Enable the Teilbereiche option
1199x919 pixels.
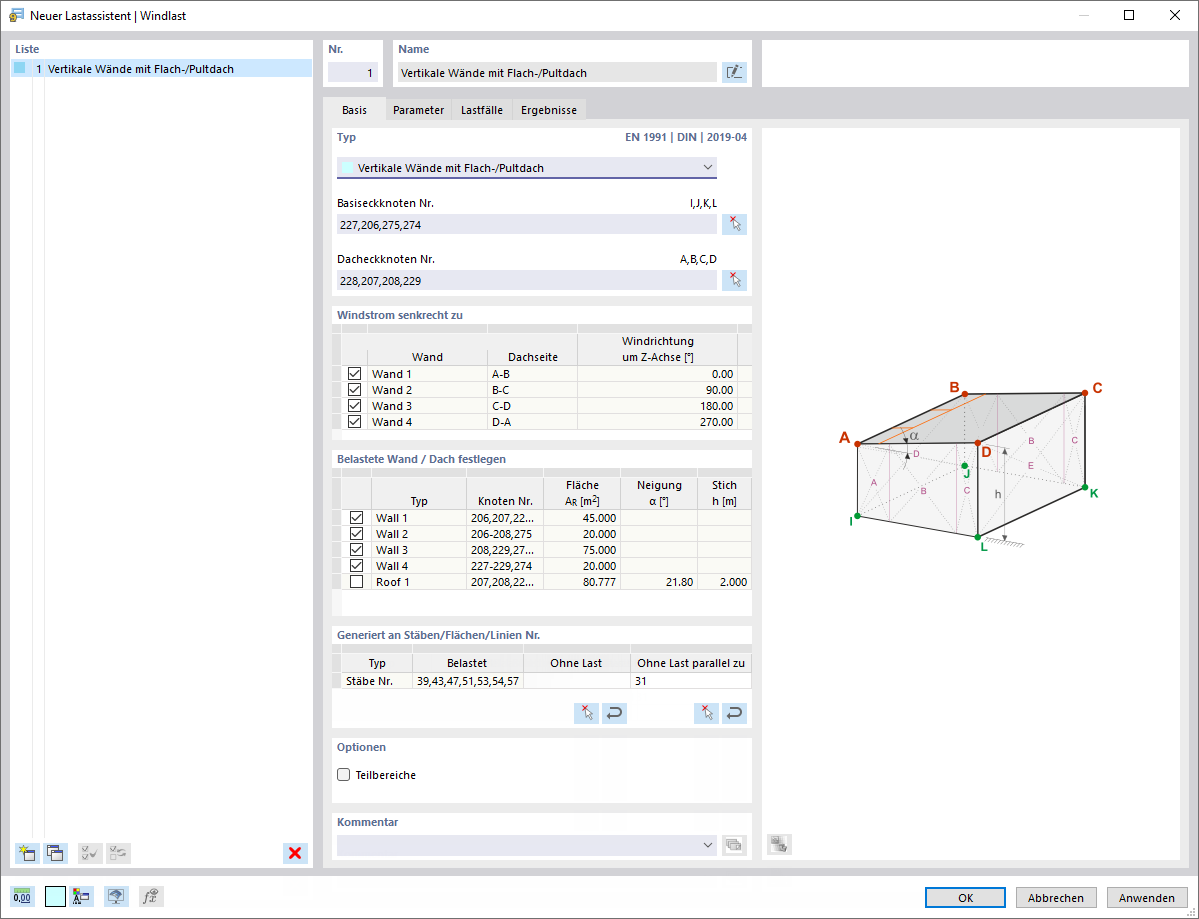(x=344, y=774)
